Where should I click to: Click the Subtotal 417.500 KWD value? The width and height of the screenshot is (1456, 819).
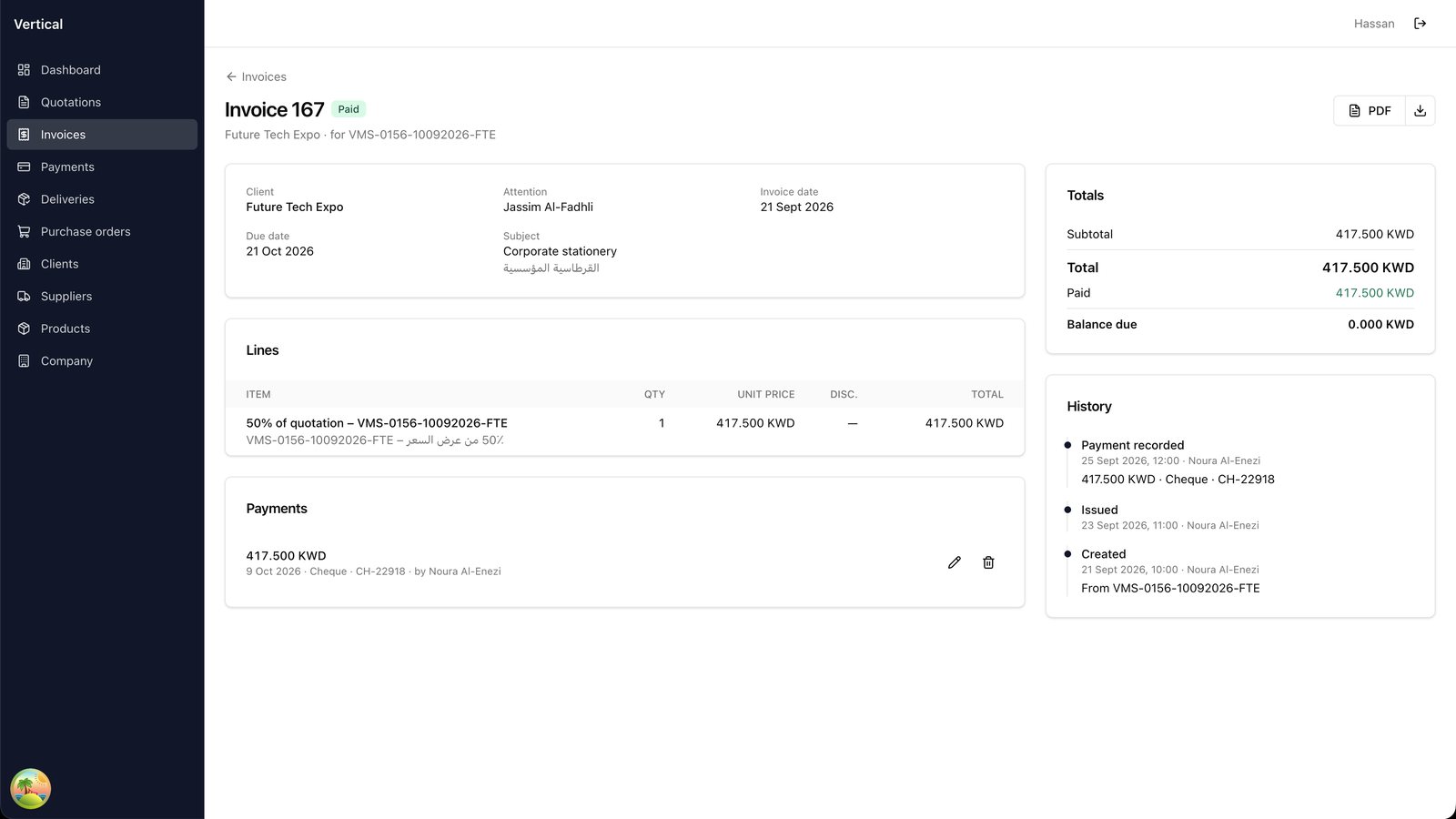click(1374, 235)
